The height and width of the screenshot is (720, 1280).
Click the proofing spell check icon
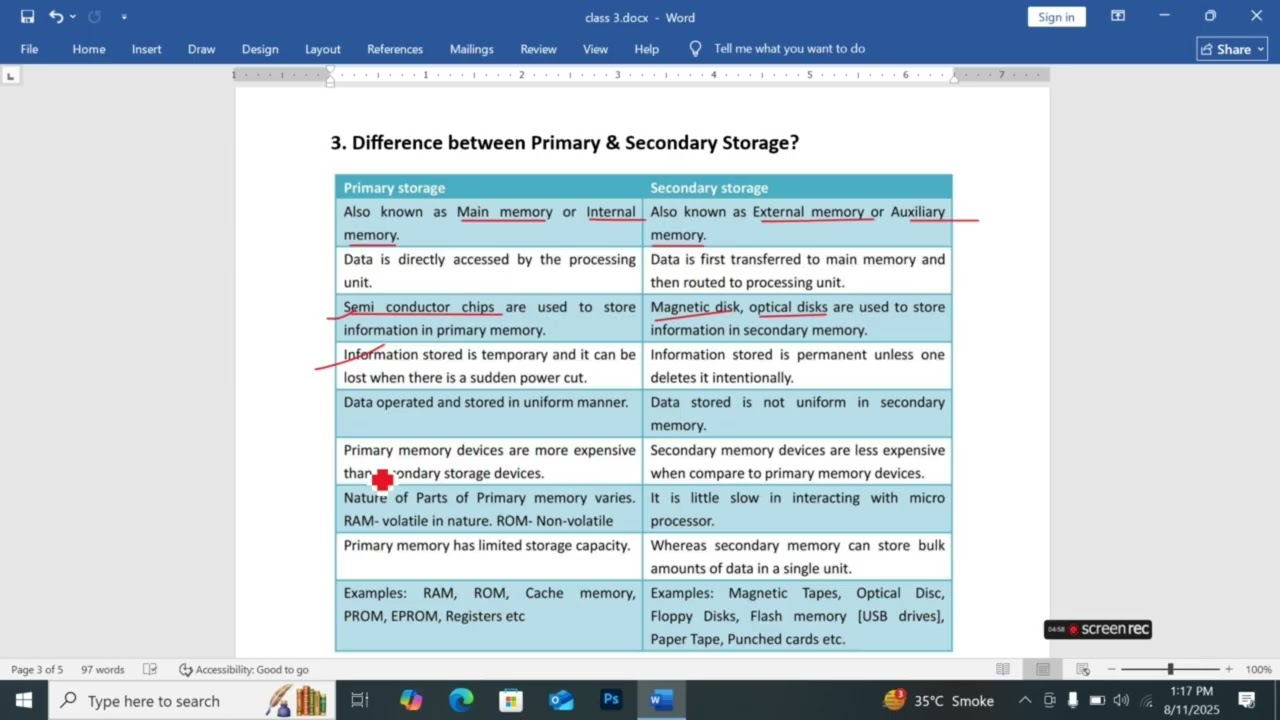pos(150,670)
